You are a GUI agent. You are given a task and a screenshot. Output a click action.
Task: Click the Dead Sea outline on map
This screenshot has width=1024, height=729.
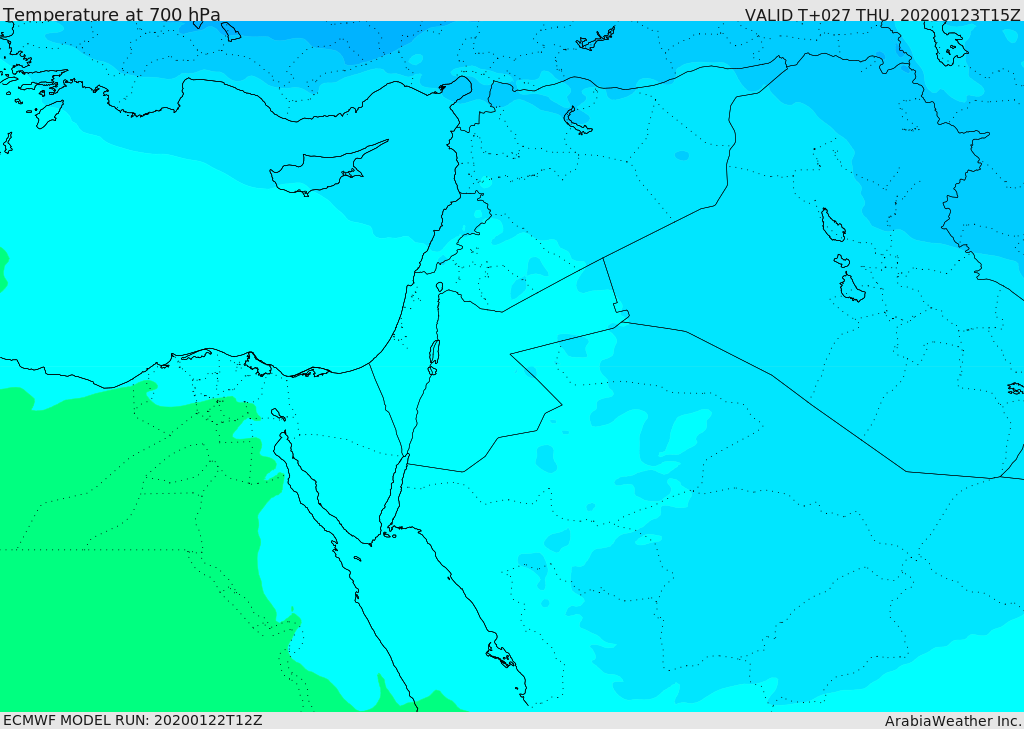(x=433, y=357)
